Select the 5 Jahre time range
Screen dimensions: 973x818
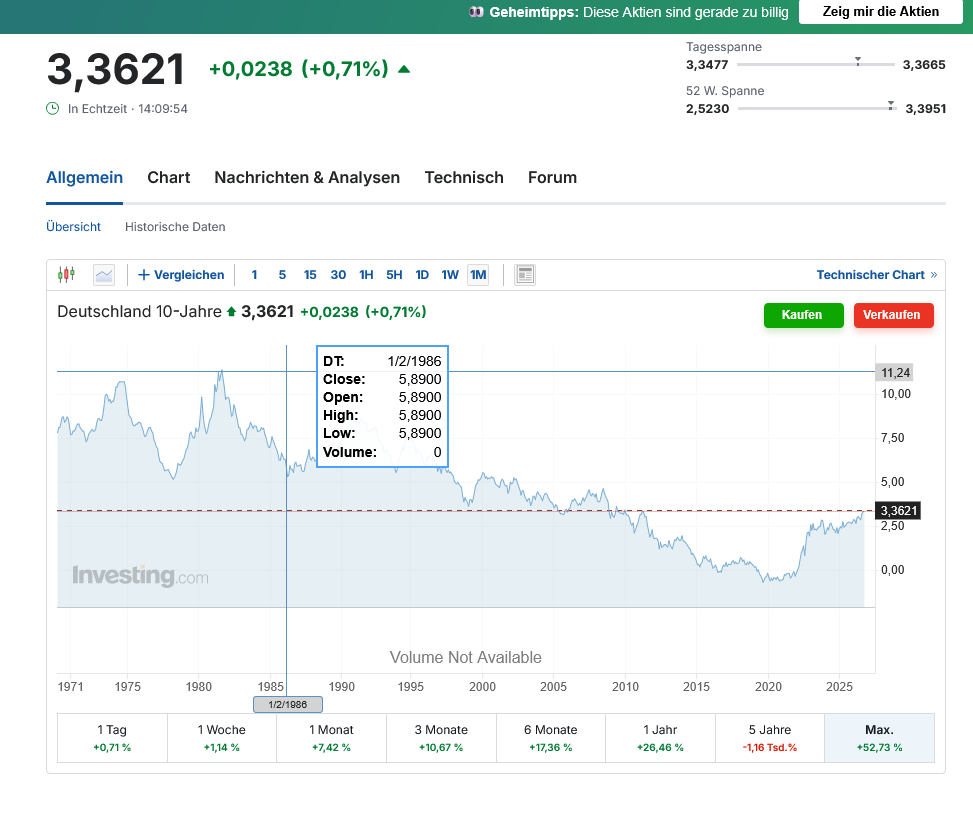[769, 738]
